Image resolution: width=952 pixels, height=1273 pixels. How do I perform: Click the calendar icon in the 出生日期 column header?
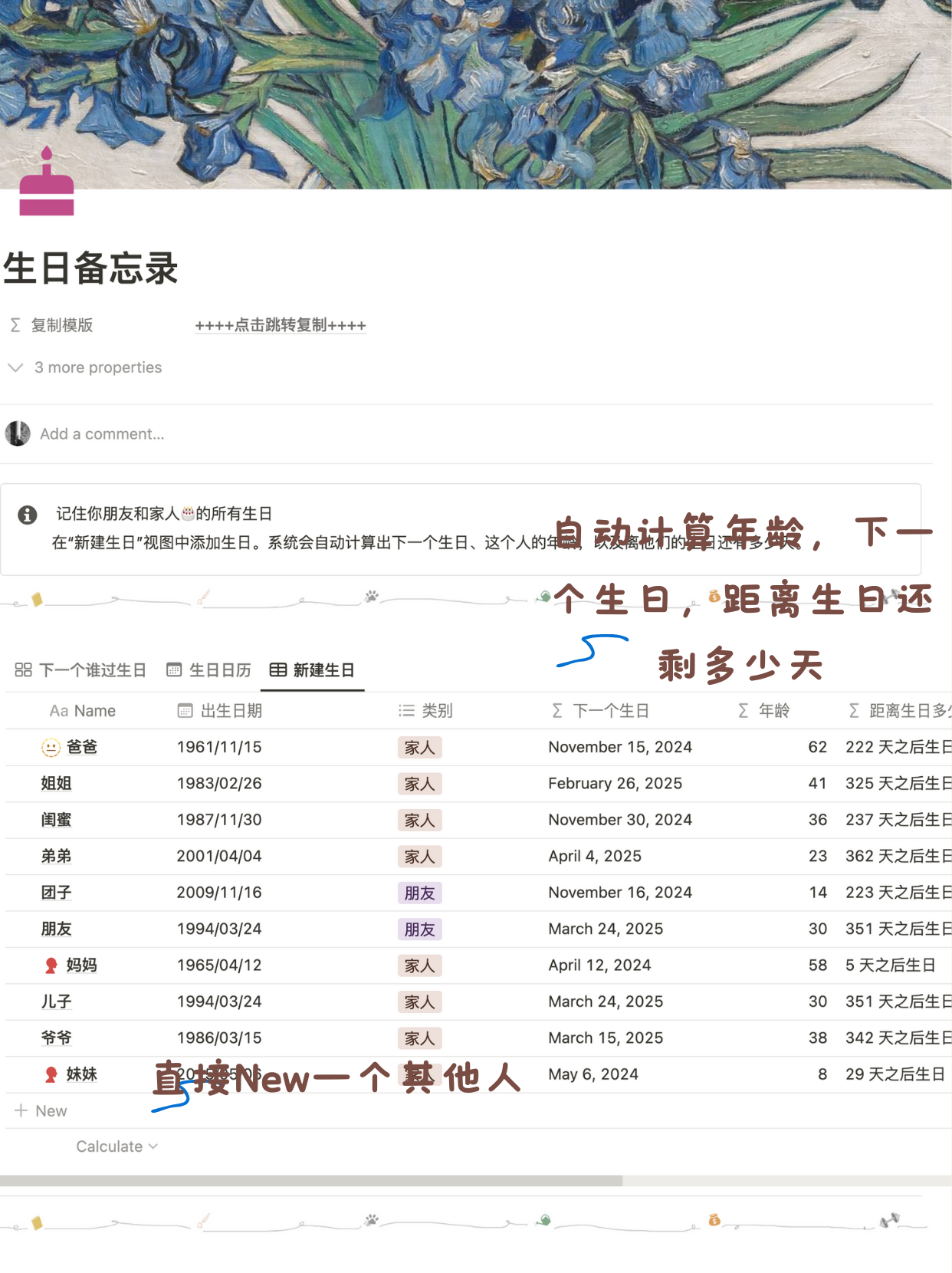click(185, 711)
